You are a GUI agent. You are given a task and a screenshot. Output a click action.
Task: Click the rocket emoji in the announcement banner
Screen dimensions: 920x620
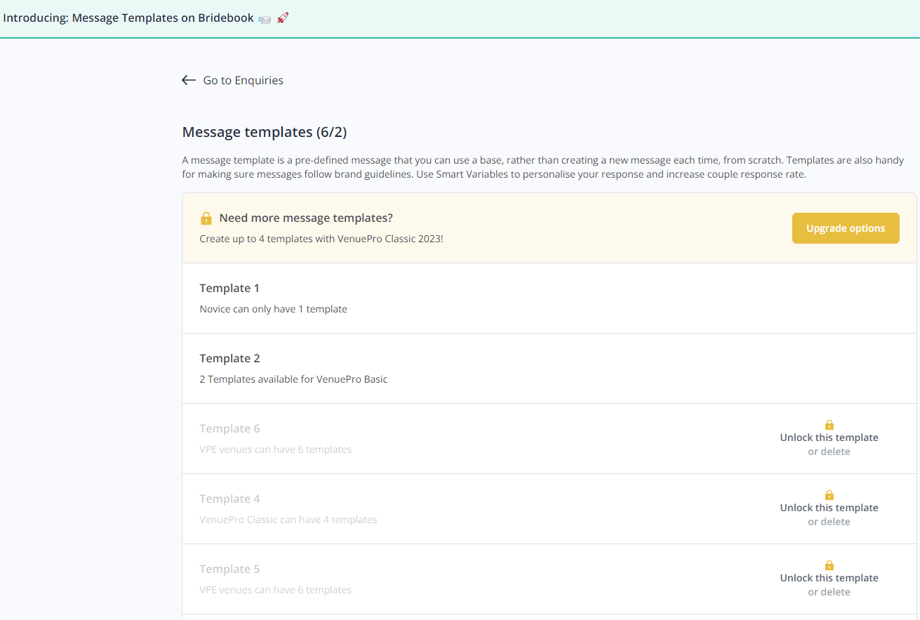click(x=283, y=18)
